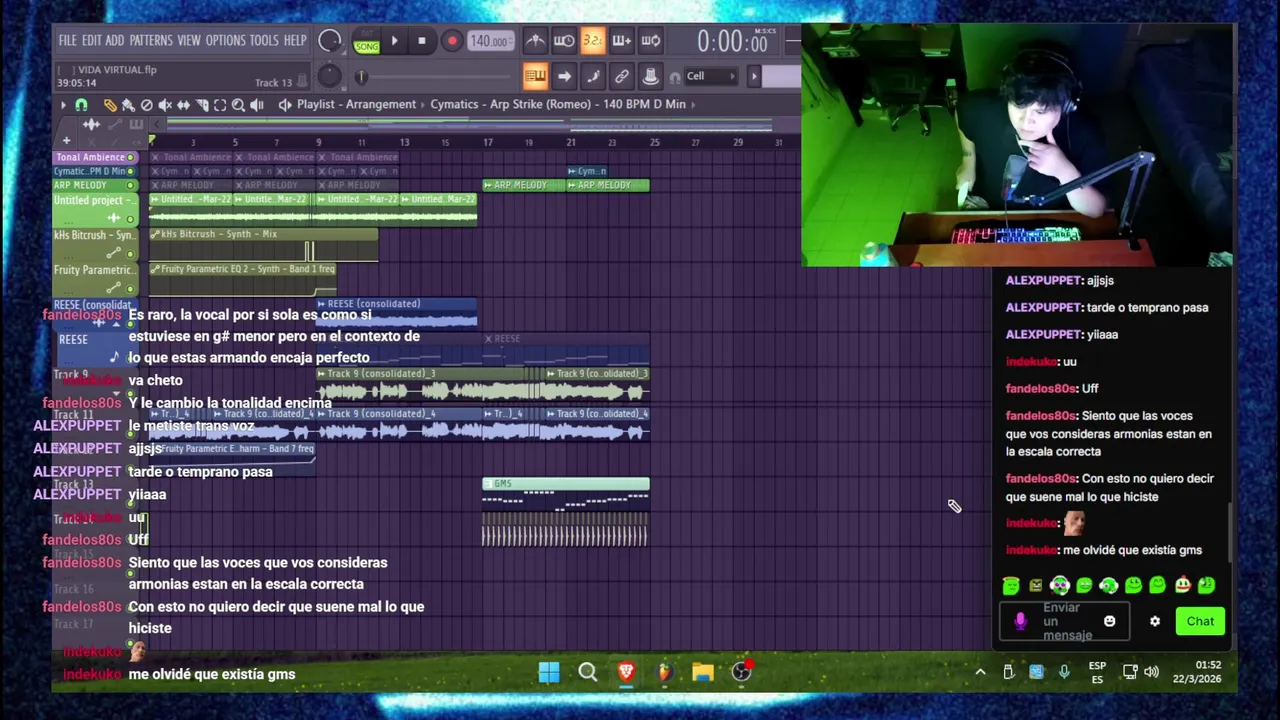Open the HELP menu

click(295, 40)
